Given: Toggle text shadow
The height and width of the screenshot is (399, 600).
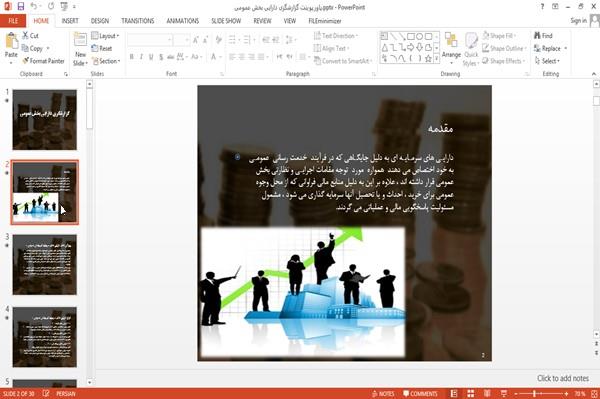Looking at the screenshot, I should click(x=161, y=57).
